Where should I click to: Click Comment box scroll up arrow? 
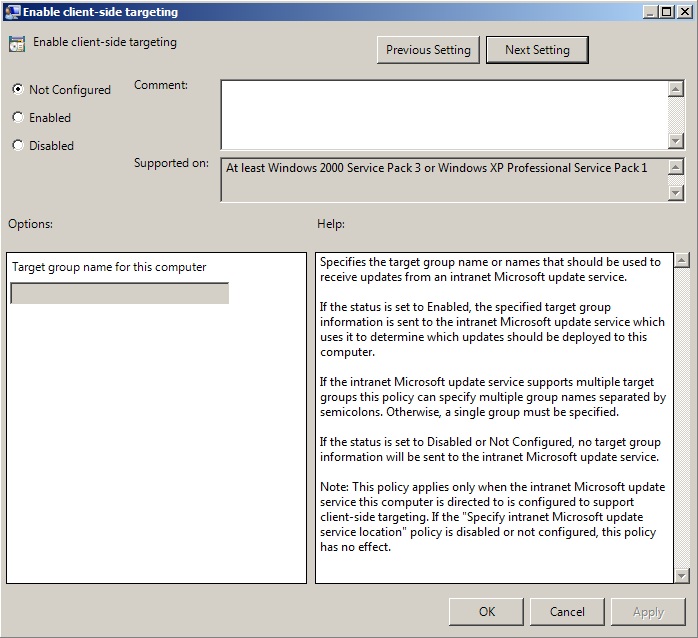[676, 89]
